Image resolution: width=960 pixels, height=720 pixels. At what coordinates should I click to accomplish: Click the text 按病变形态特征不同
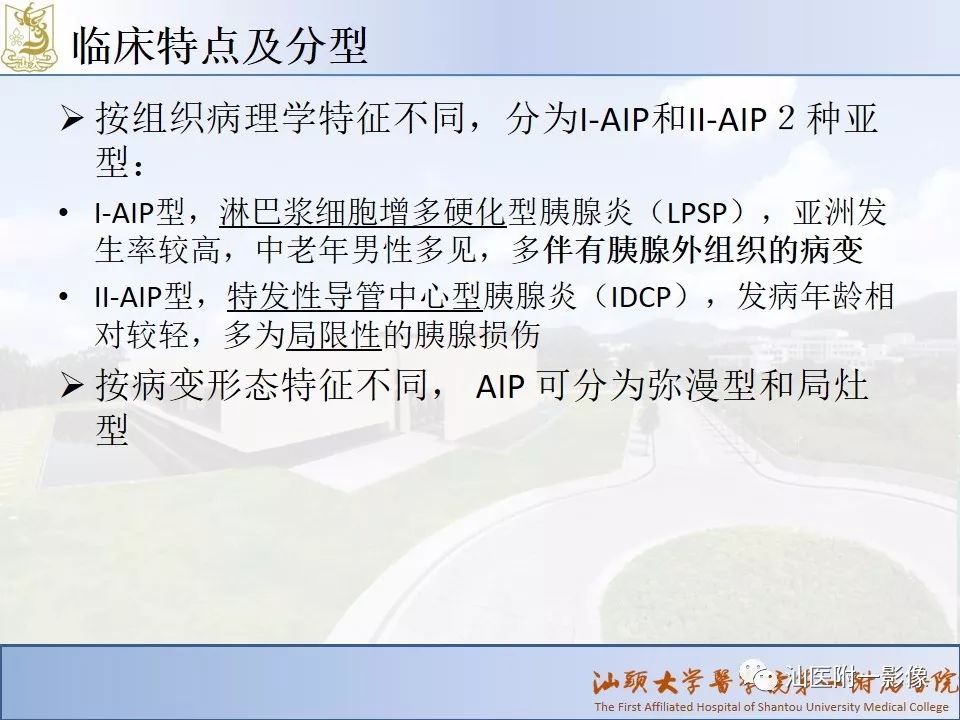click(x=261, y=386)
